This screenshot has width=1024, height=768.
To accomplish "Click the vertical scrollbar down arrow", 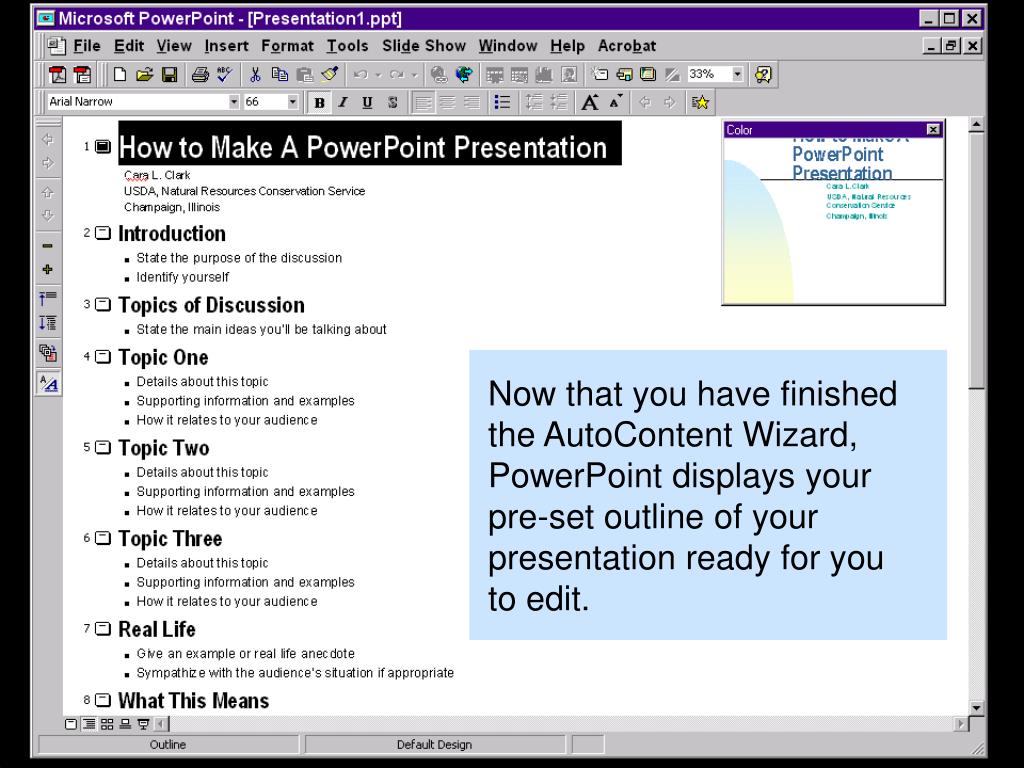I will [x=977, y=708].
